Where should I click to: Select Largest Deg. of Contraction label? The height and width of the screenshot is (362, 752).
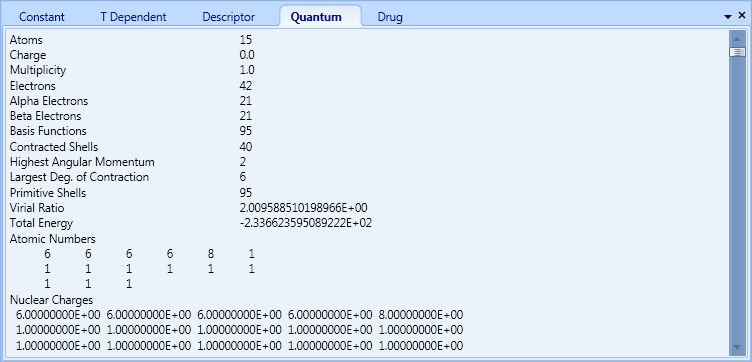[x=79, y=177]
